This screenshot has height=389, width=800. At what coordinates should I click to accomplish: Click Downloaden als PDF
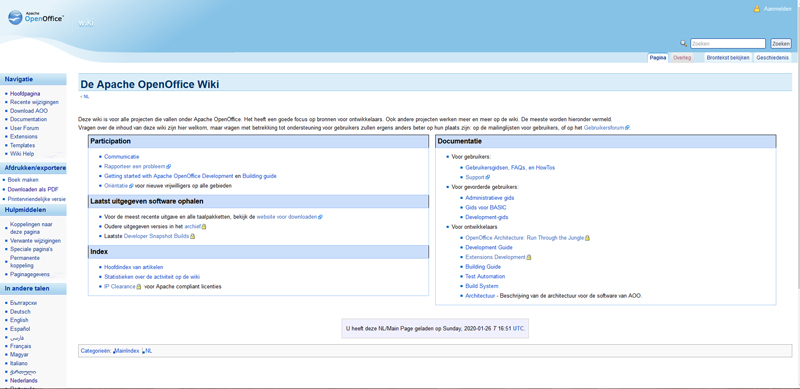click(33, 189)
